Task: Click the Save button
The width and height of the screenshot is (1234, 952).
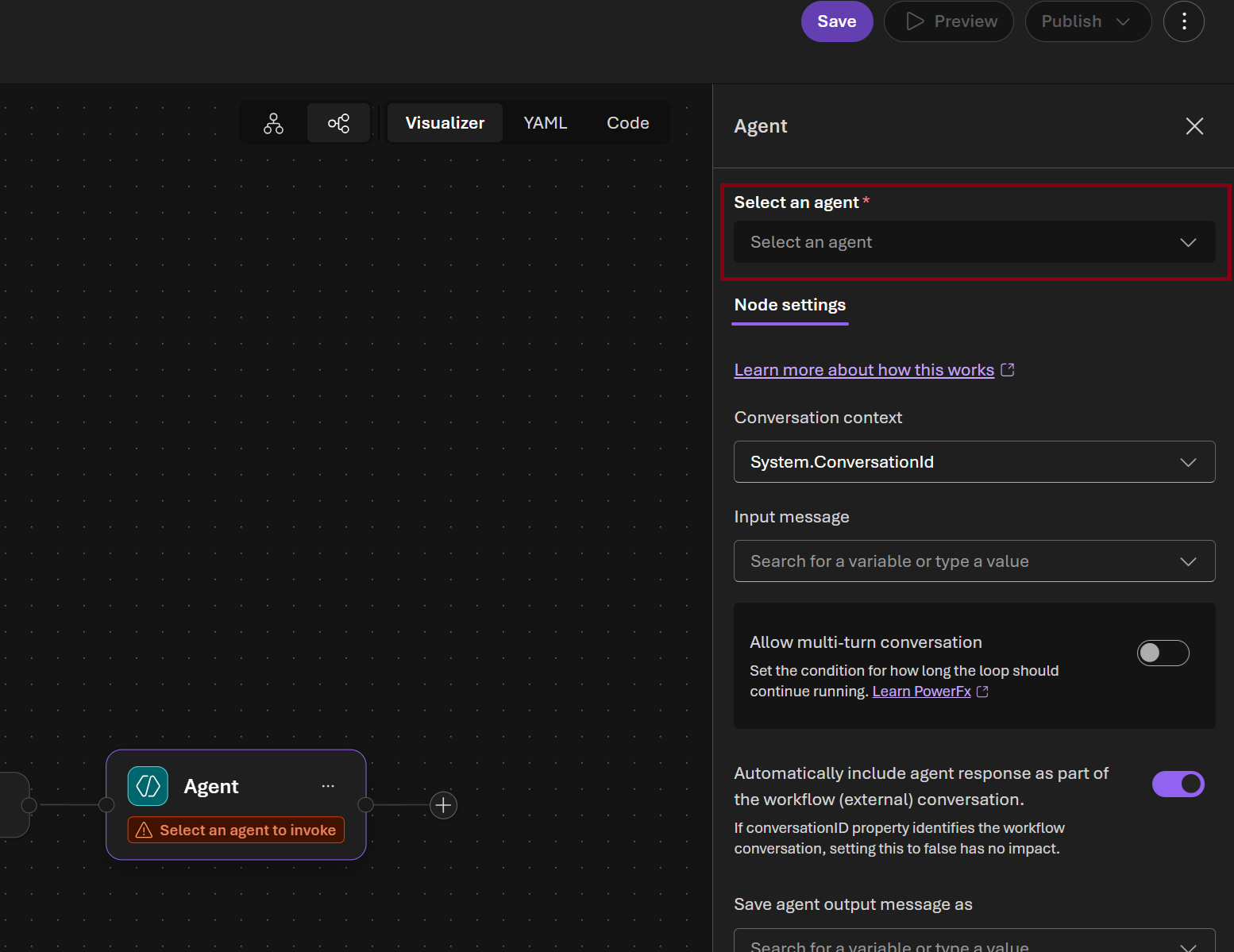Action: coord(837,21)
